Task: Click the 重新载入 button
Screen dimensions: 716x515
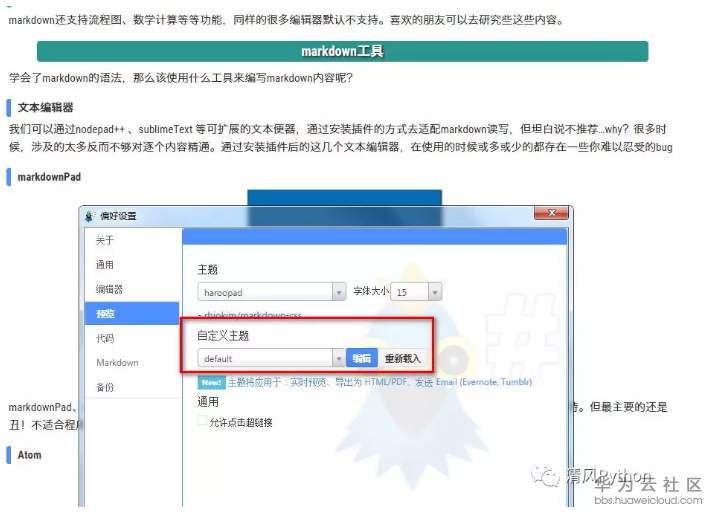Action: (x=402, y=358)
